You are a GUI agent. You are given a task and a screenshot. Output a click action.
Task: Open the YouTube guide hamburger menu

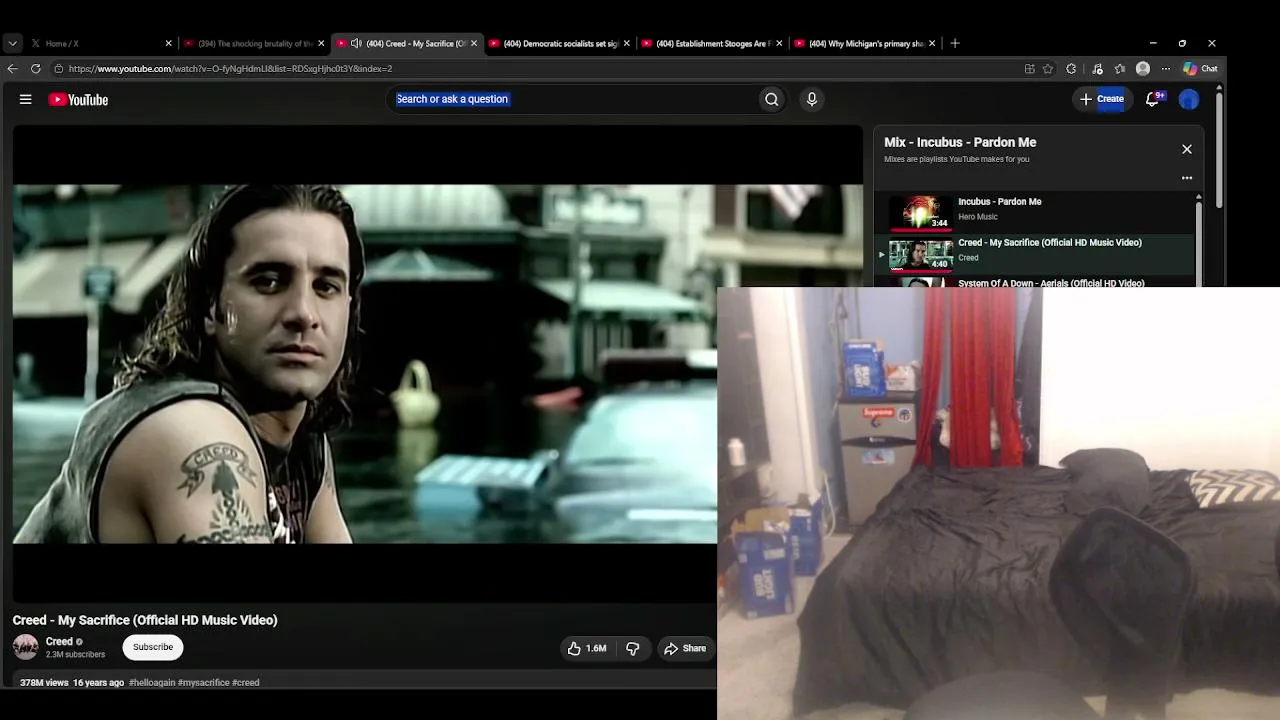pyautogui.click(x=25, y=99)
